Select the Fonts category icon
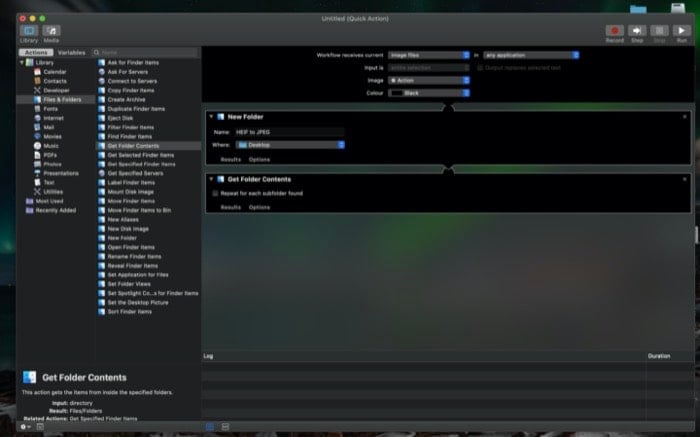Screen dimensions: 700x437 coord(38,109)
